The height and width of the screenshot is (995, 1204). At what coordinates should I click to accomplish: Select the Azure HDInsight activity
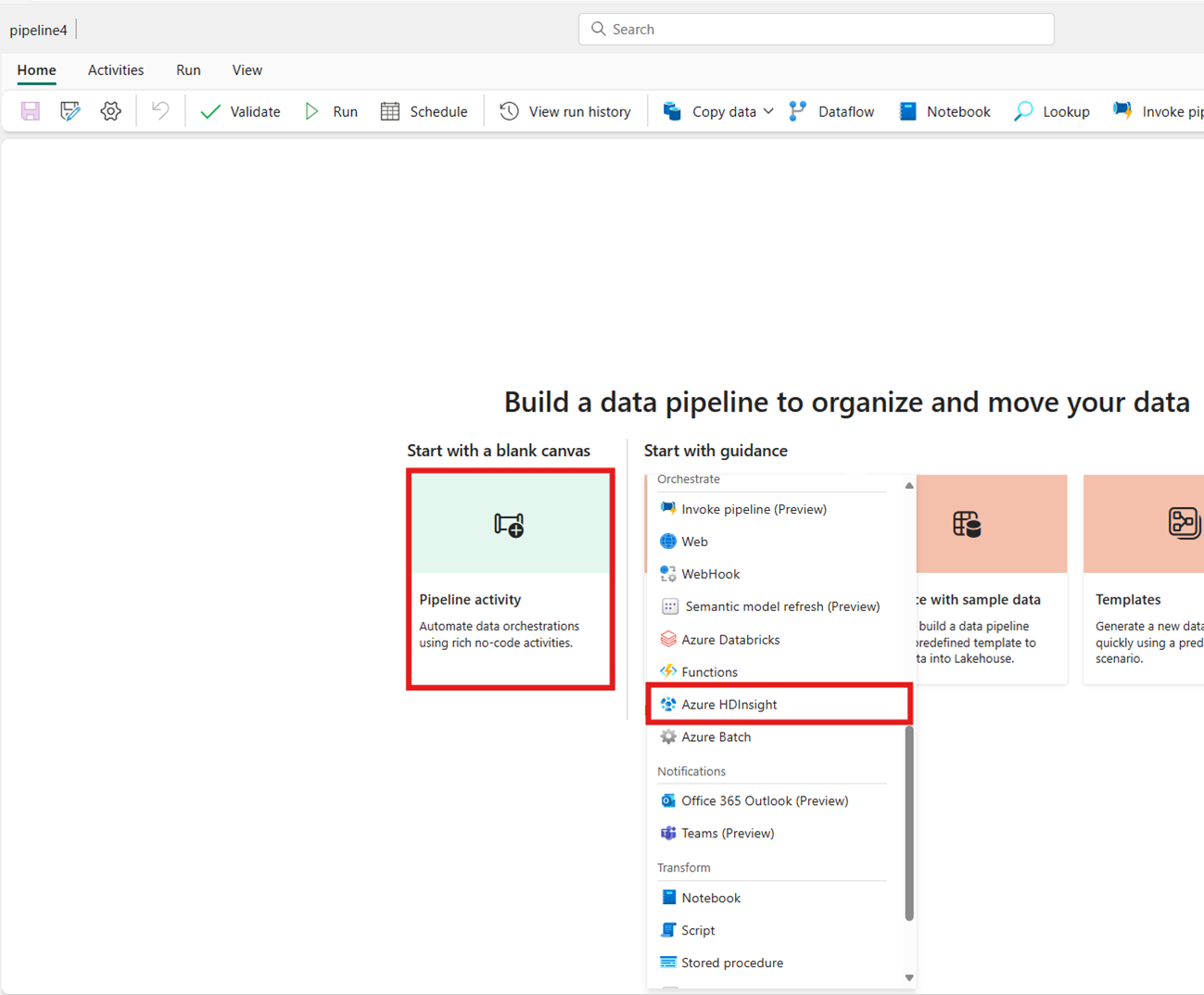[x=779, y=705]
